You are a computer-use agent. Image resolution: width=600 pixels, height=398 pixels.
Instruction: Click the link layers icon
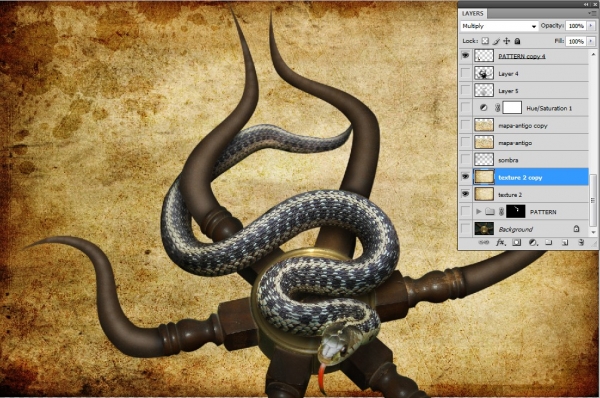[x=484, y=242]
